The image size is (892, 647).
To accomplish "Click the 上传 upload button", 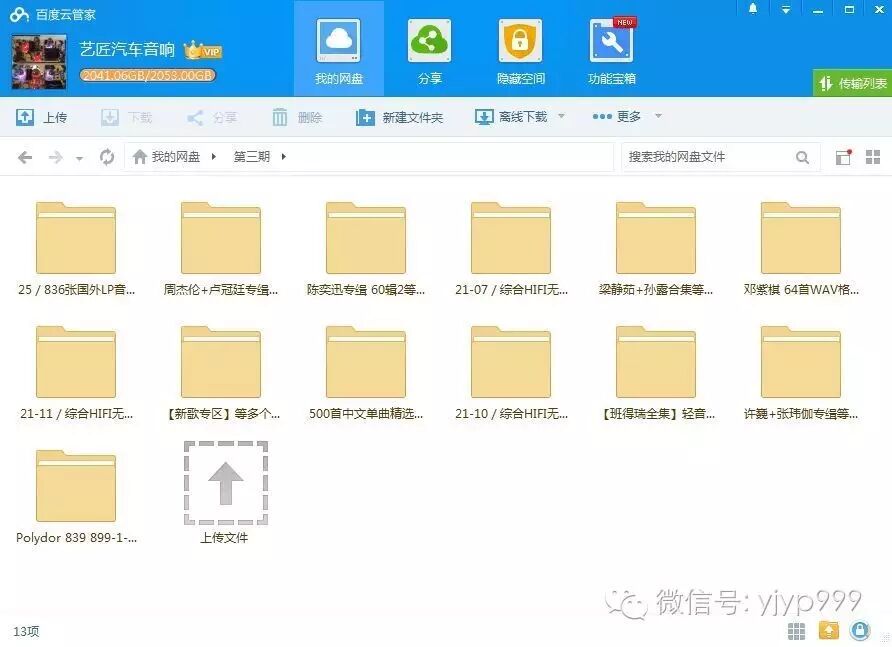I will click(x=41, y=117).
